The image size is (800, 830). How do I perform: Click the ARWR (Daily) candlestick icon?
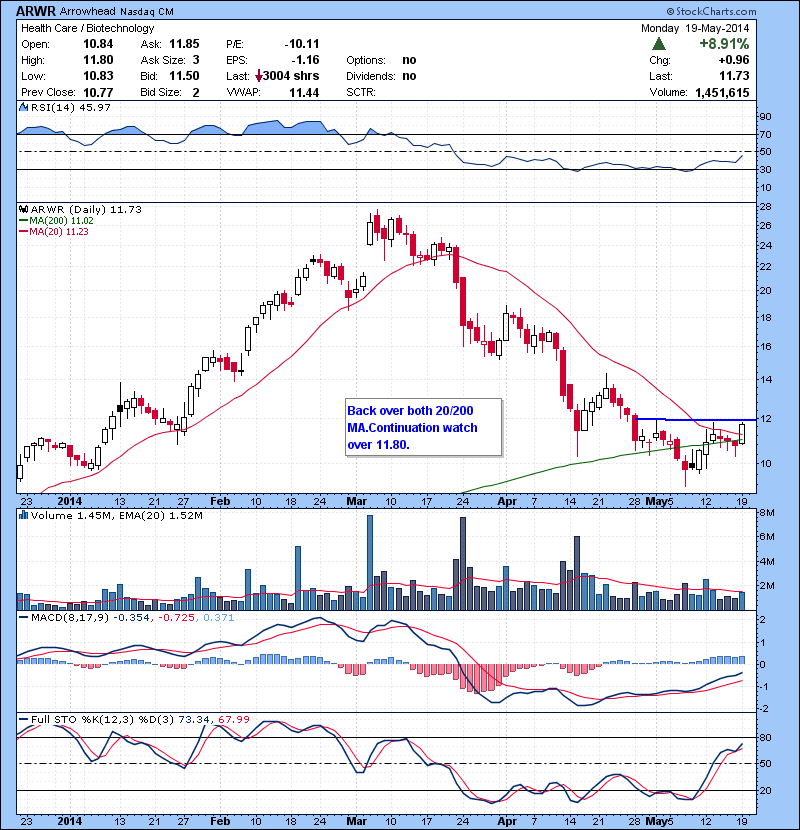[x=23, y=210]
